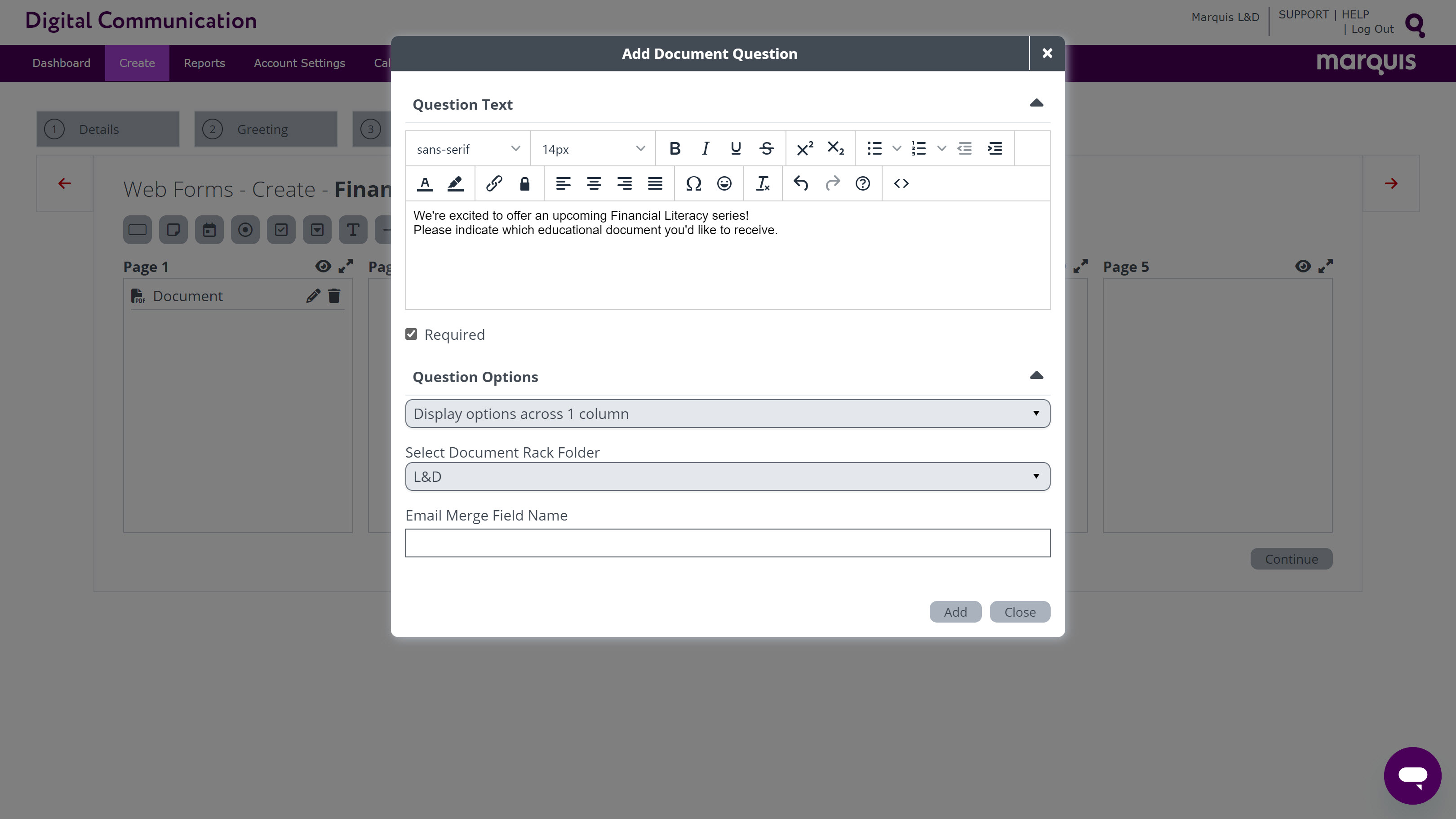Insert a bullet list
The image size is (1456, 819).
(x=874, y=149)
